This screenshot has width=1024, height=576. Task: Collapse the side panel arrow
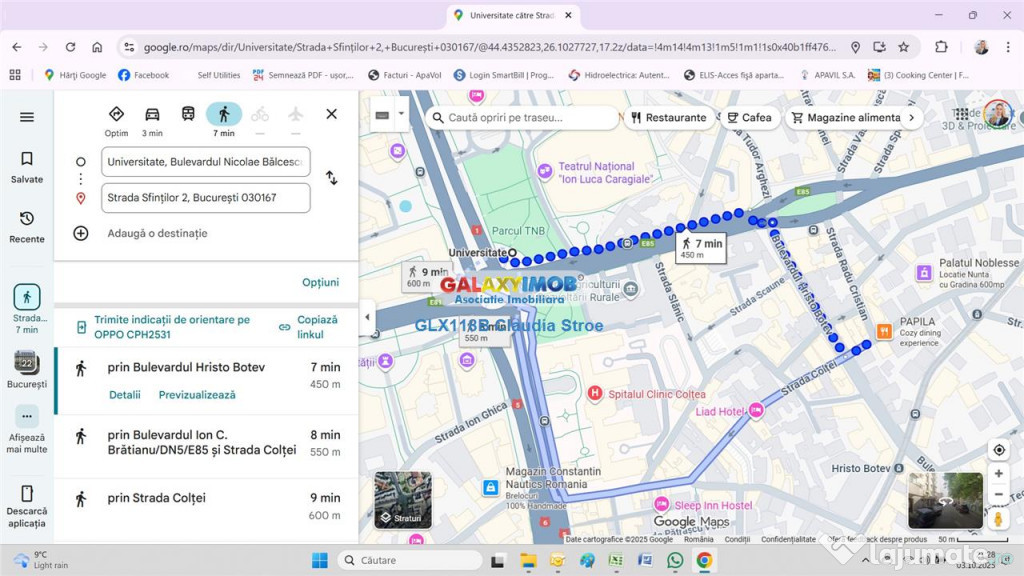pos(367,317)
